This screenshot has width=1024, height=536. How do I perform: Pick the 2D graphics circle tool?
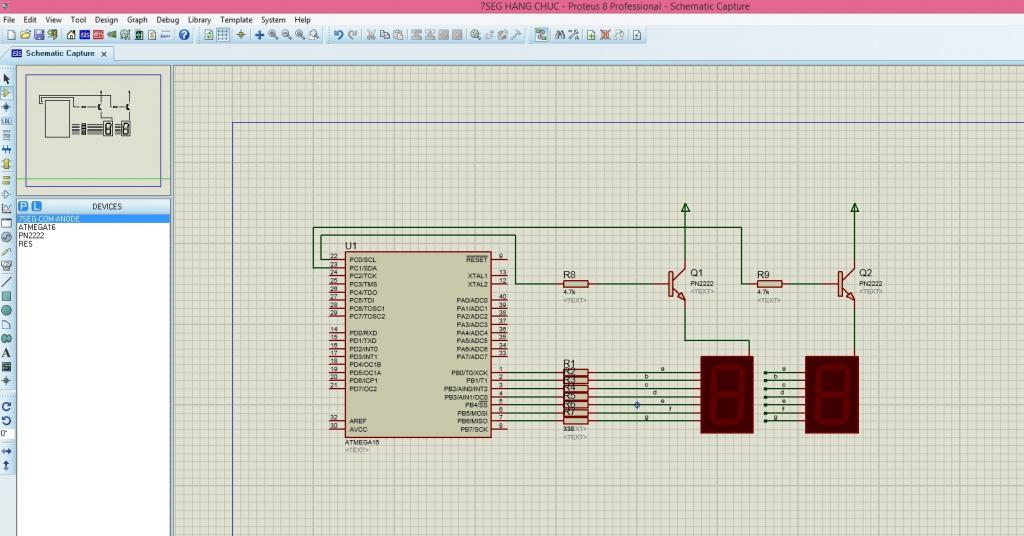(6, 311)
